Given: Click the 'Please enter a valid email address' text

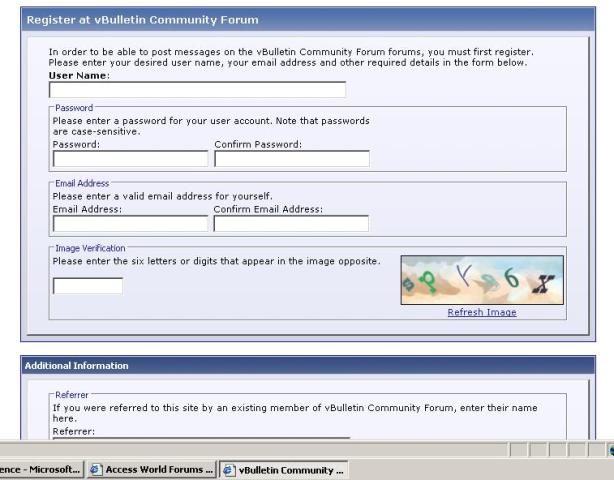Looking at the screenshot, I should (x=163, y=196).
